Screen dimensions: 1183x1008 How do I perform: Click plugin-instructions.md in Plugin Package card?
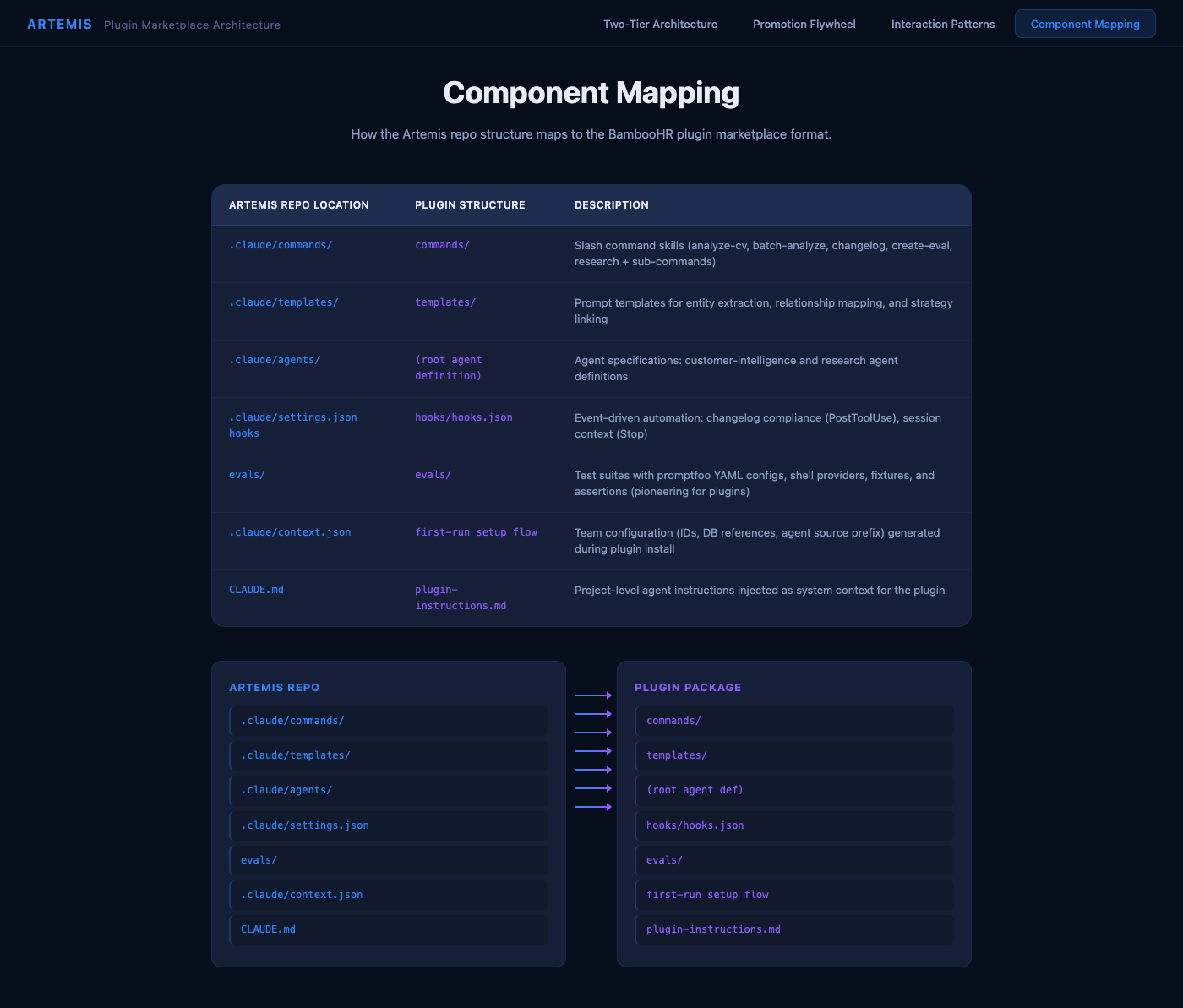(x=794, y=929)
